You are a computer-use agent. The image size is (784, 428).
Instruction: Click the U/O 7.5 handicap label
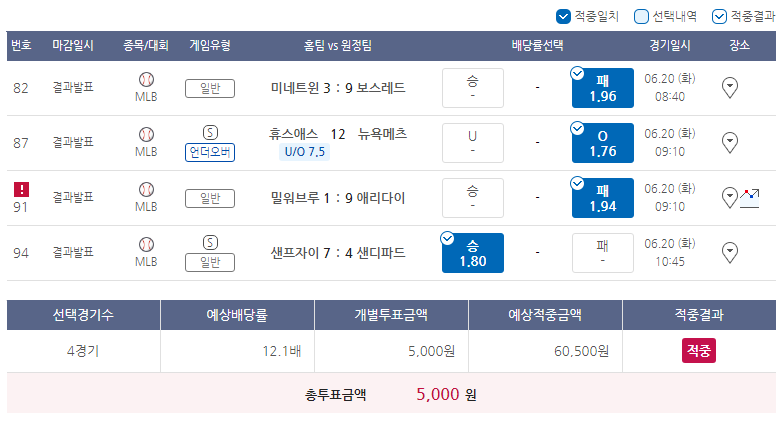click(304, 152)
